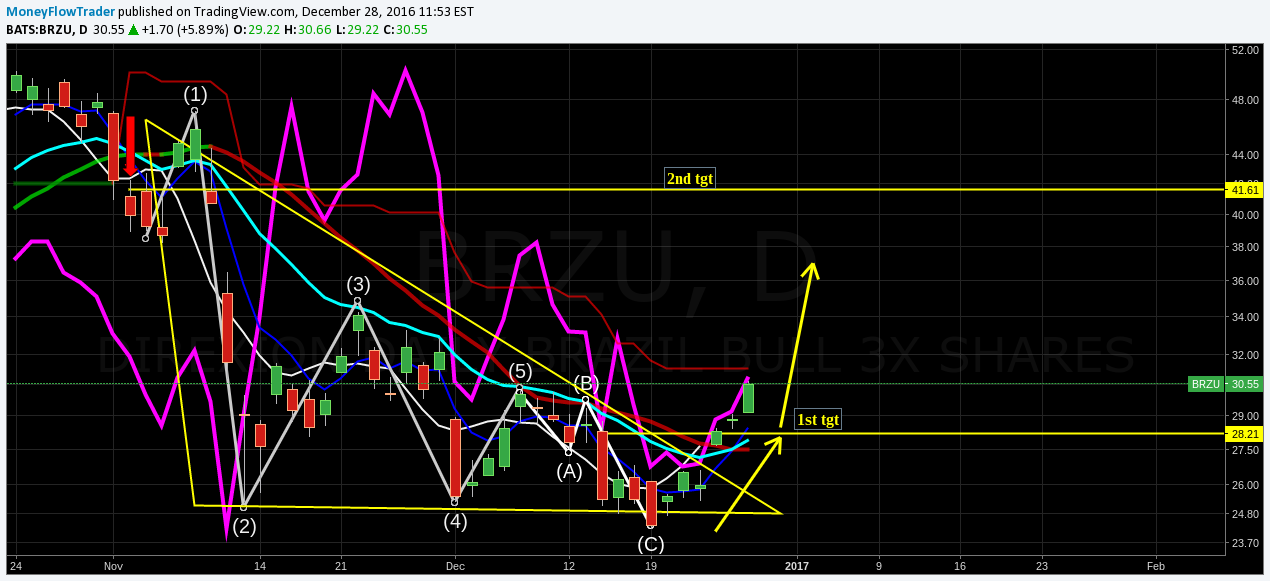This screenshot has height=581, width=1270.
Task: Click the '24' date axis label
Action: pos(15,565)
